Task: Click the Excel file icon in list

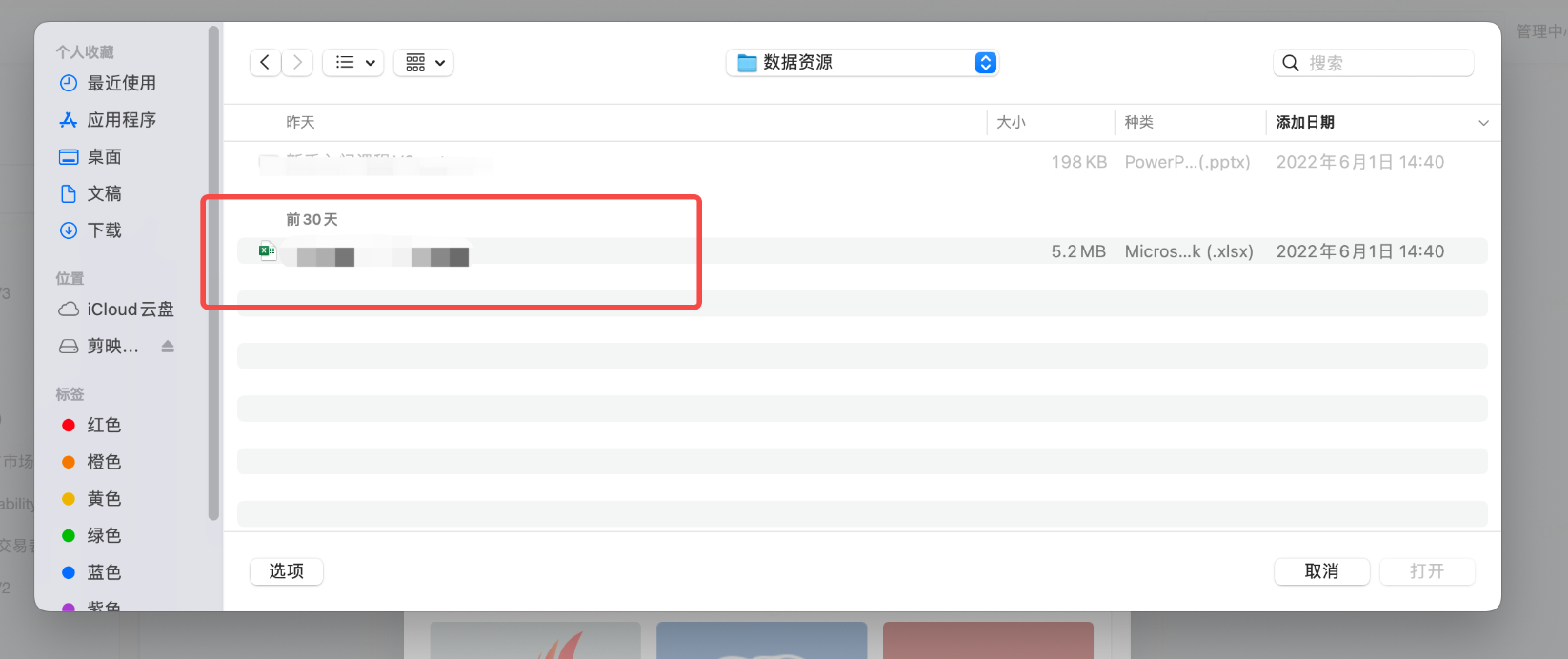Action: 268,251
